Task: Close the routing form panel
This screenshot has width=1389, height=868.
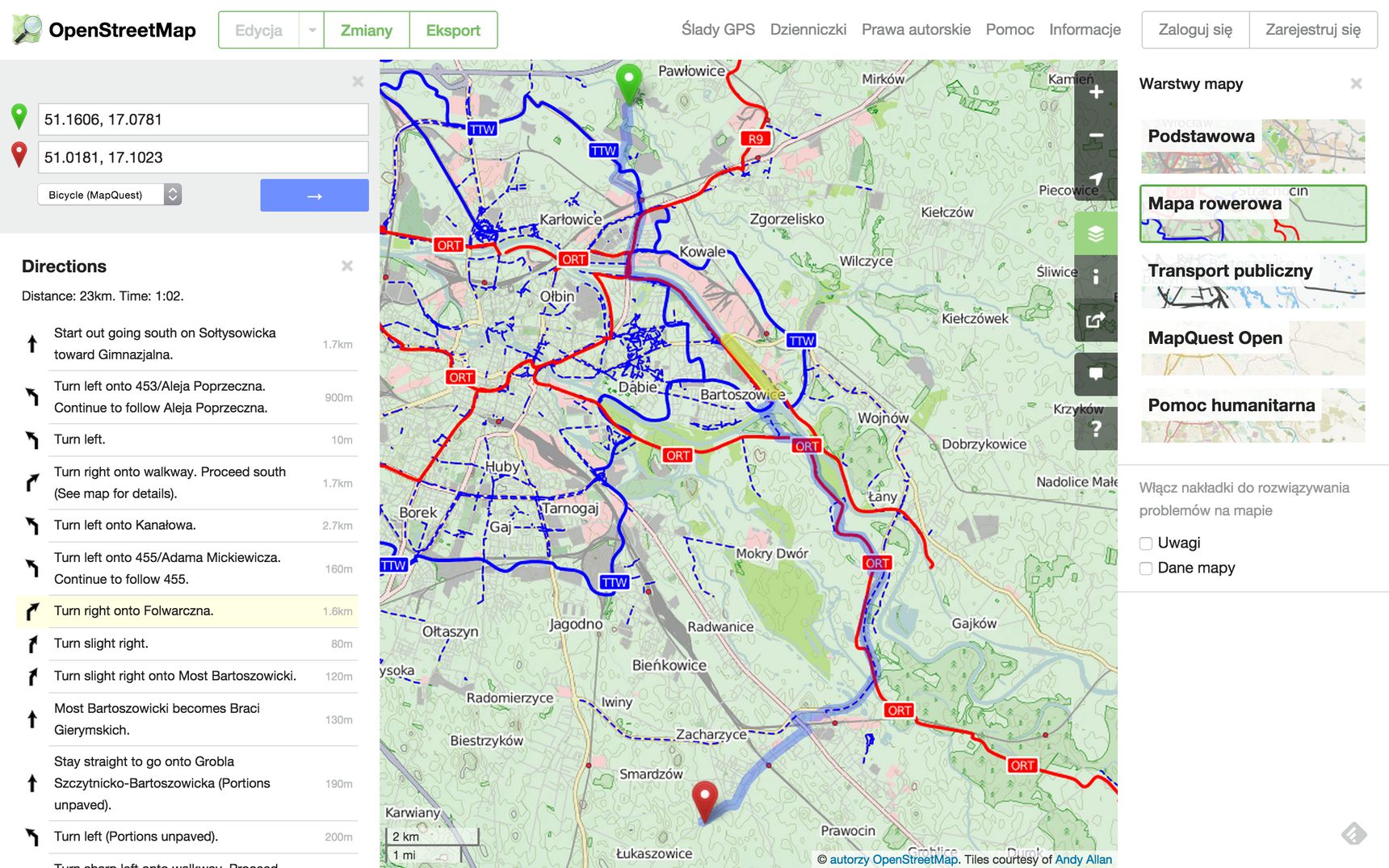Action: [358, 81]
